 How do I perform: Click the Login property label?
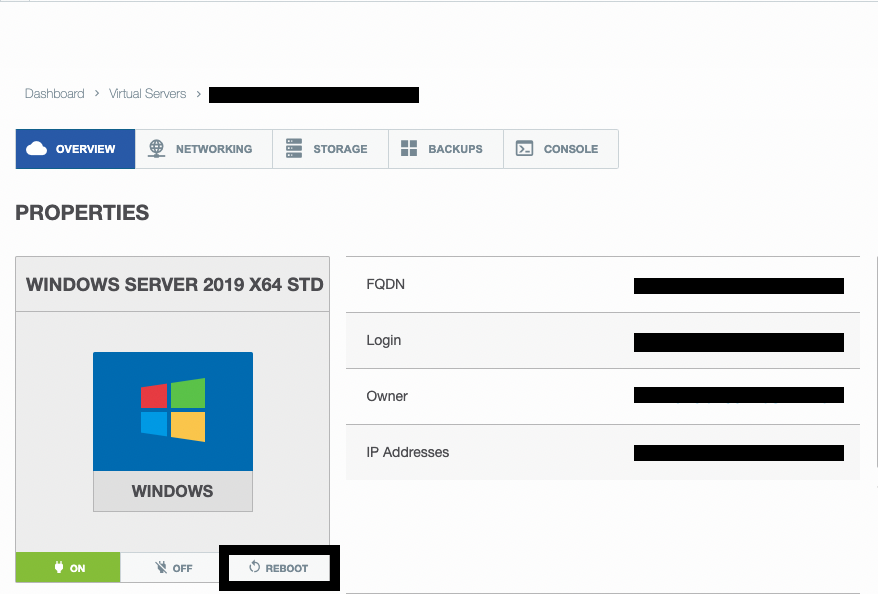tap(384, 340)
